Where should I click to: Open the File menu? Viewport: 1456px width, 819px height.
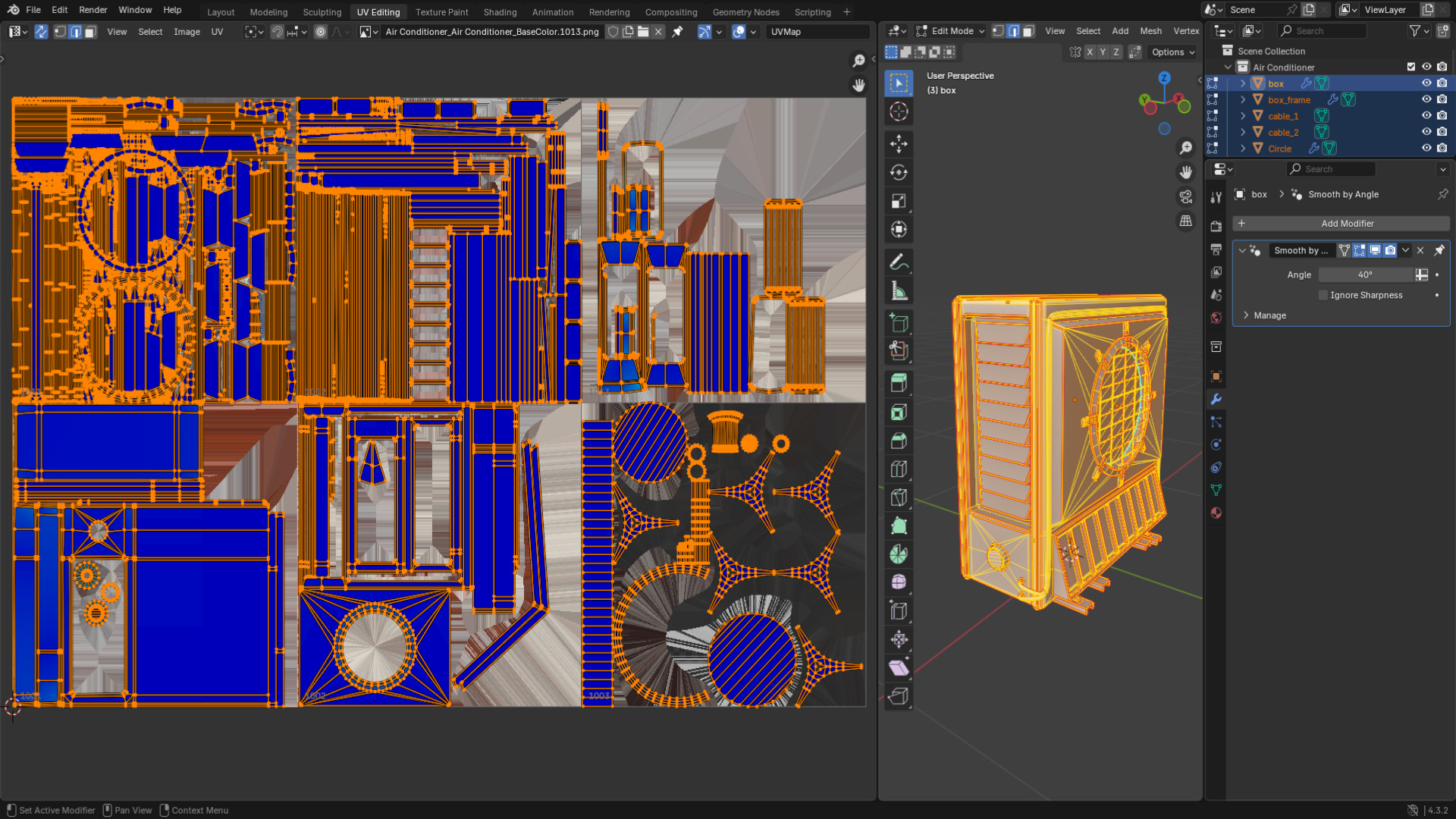click(x=33, y=10)
